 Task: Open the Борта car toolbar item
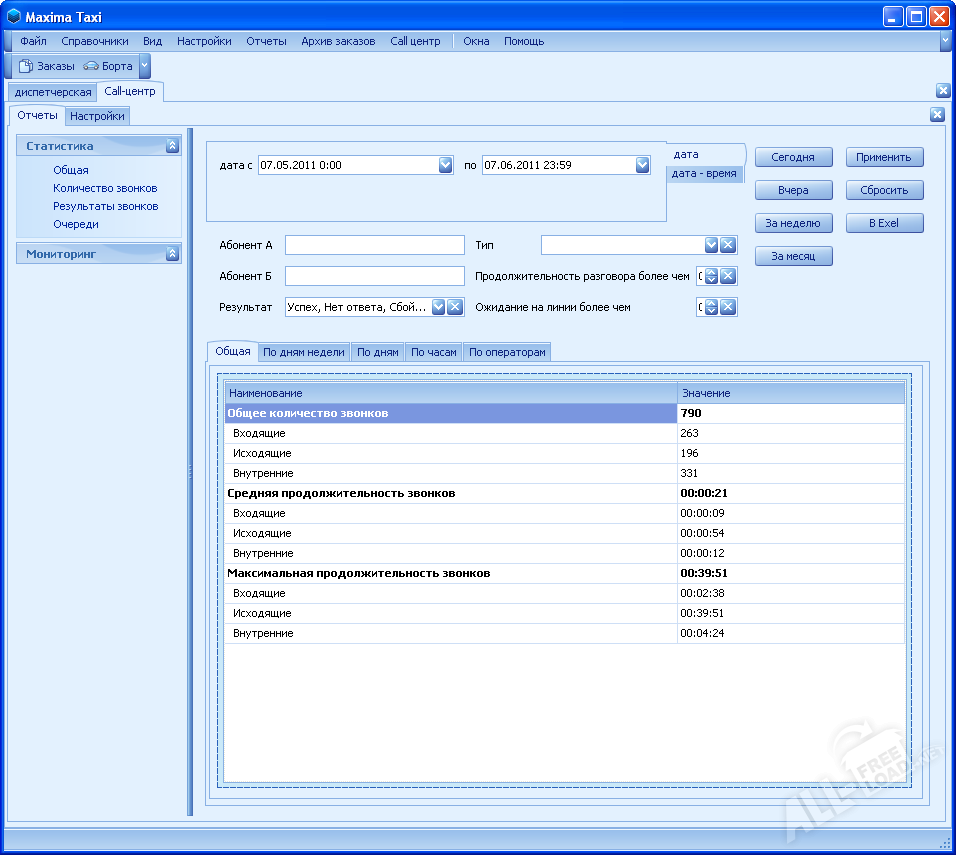point(108,66)
